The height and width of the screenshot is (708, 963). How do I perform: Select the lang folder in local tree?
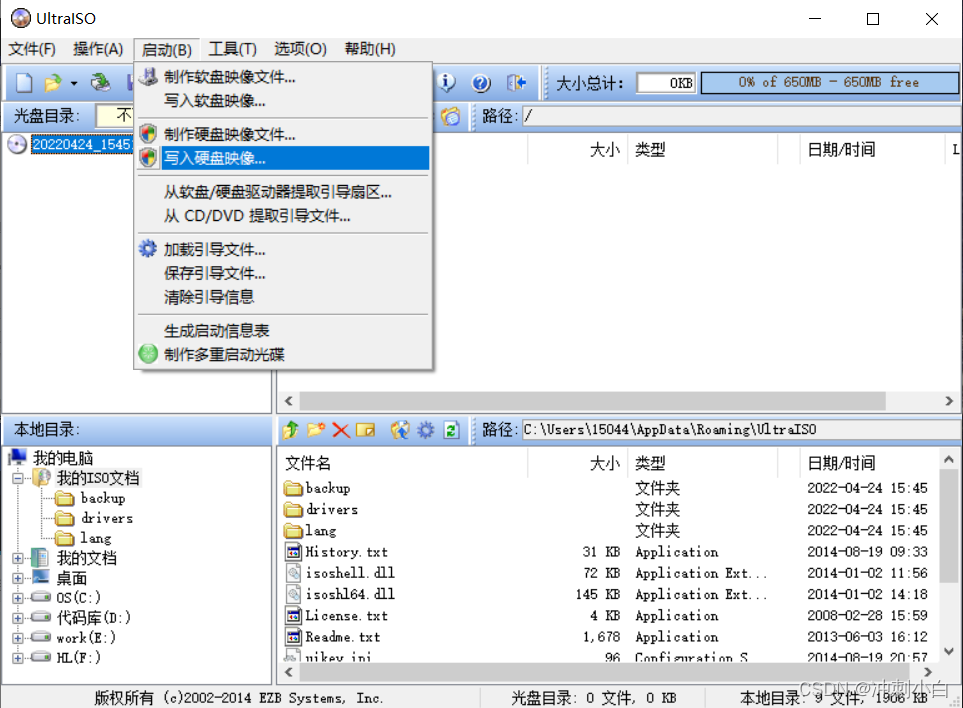click(96, 539)
